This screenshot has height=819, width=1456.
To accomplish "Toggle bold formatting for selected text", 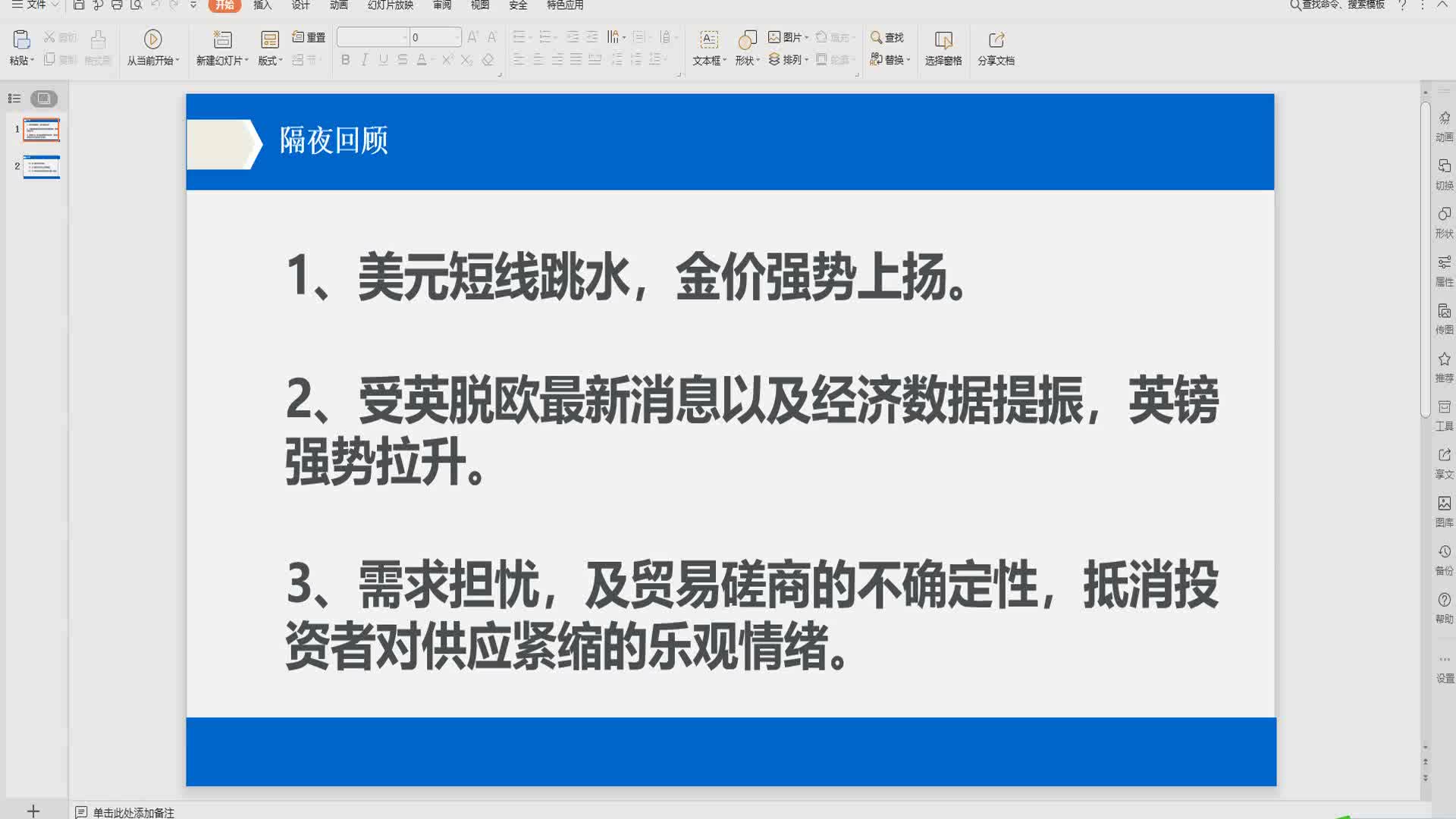I will pos(345,59).
